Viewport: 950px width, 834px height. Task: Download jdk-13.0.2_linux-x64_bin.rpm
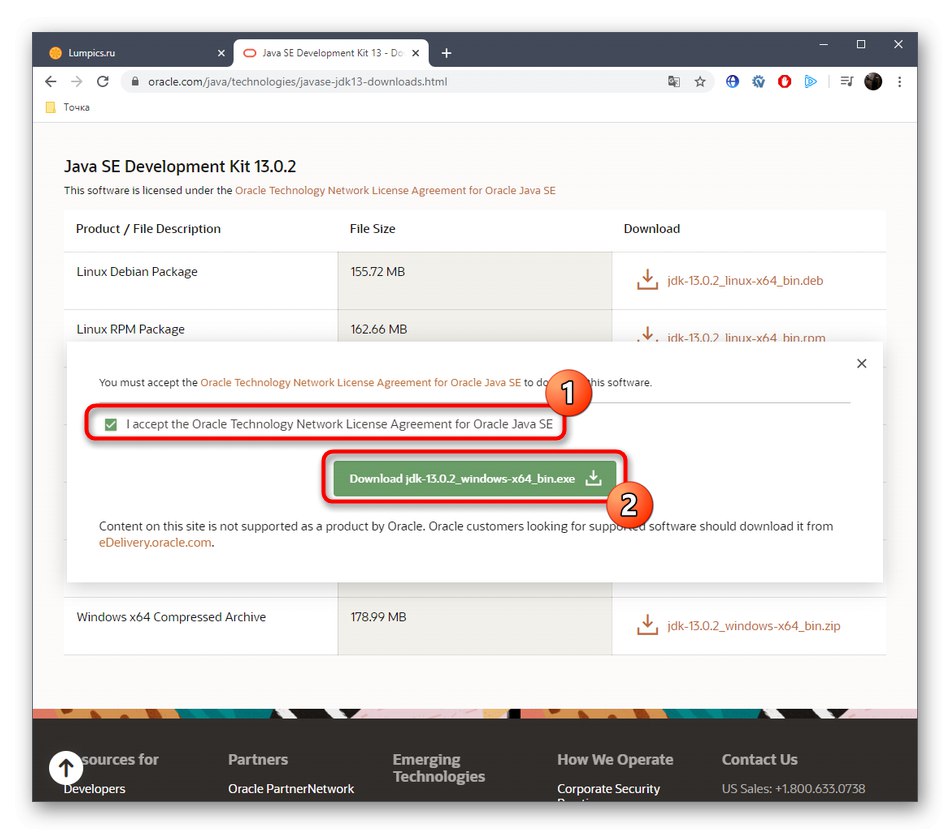coord(746,337)
